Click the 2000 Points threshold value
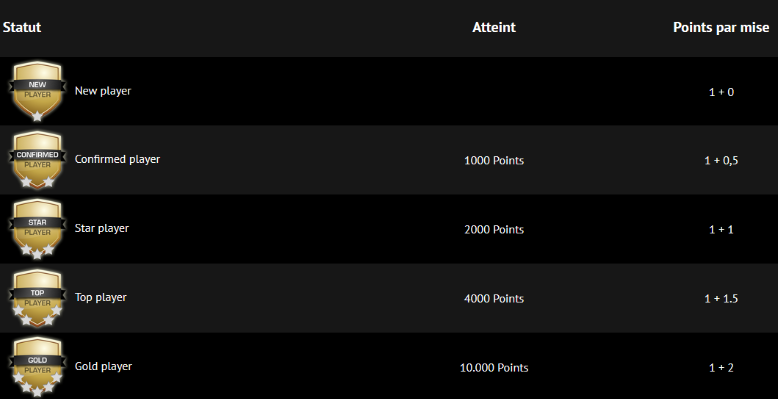Image resolution: width=778 pixels, height=399 pixels. click(494, 229)
